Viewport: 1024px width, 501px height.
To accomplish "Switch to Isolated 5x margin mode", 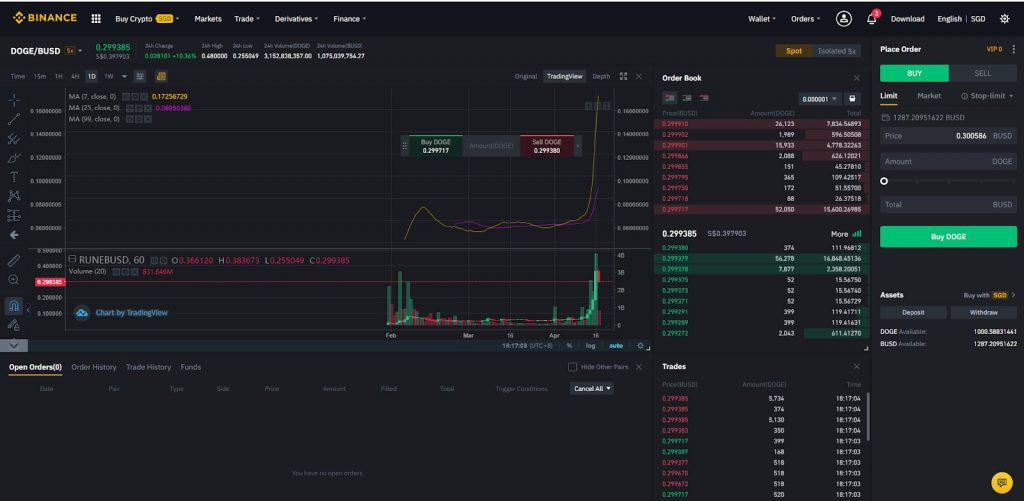I will point(837,51).
